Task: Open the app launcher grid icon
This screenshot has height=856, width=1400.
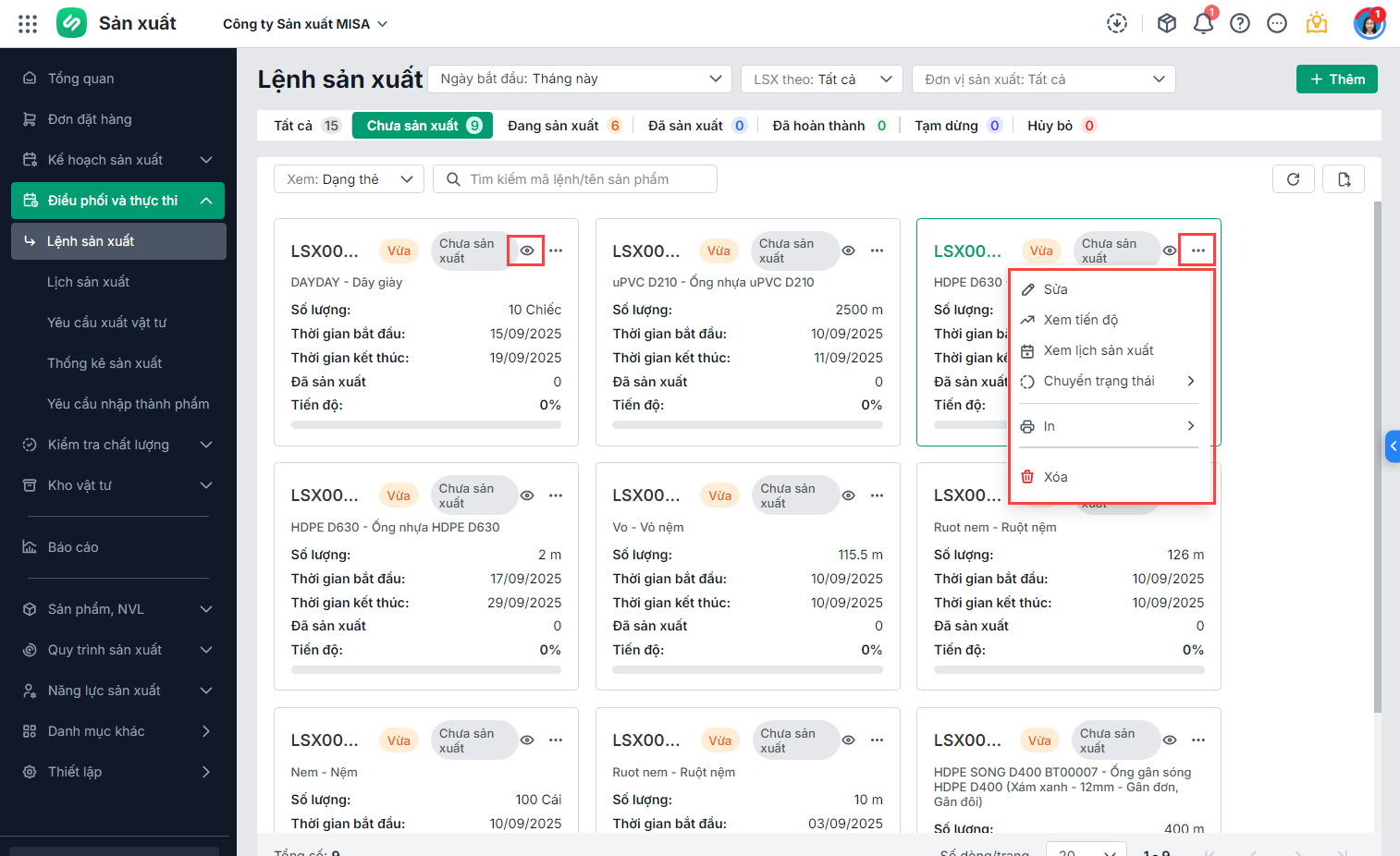Action: click(x=28, y=24)
